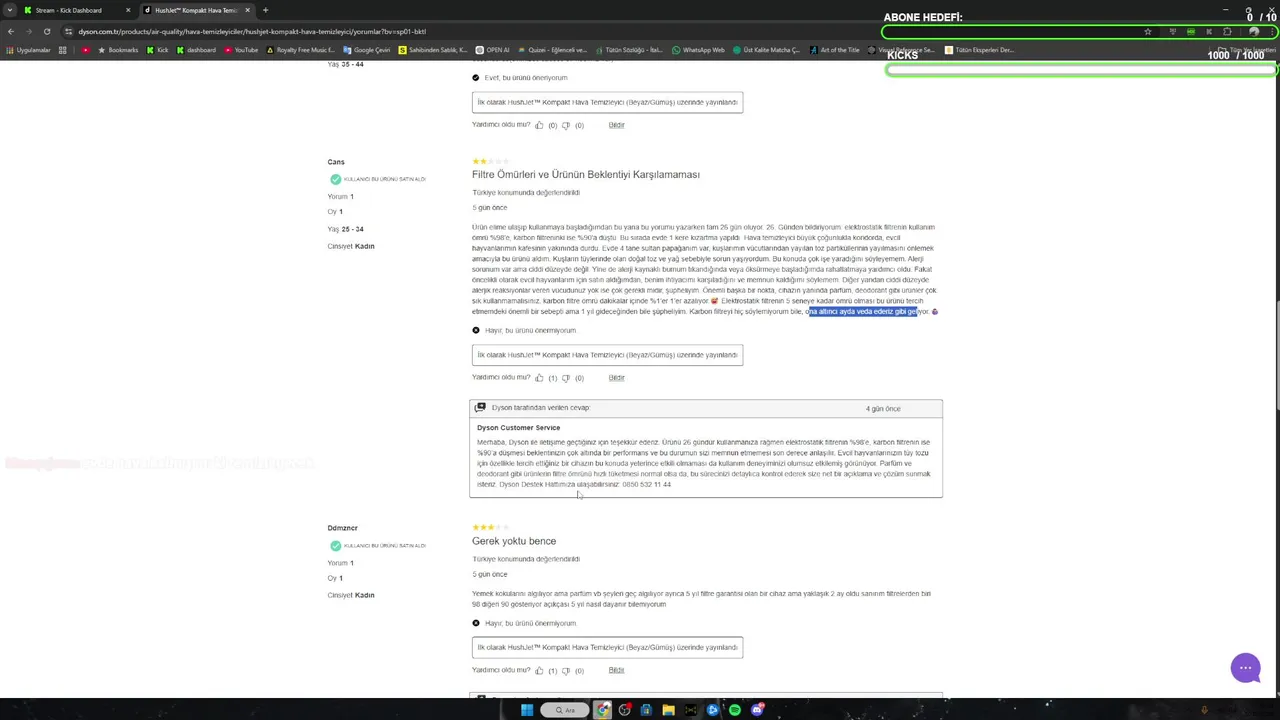Open Chrome from the taskbar
Image resolution: width=1280 pixels, height=720 pixels.
point(602,710)
